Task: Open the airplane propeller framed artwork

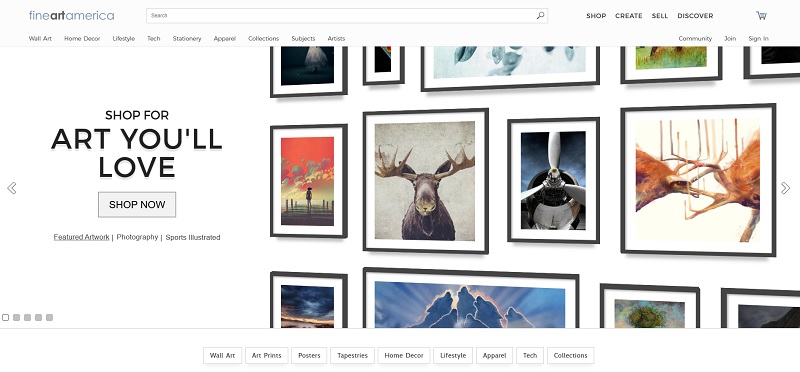Action: (x=554, y=181)
